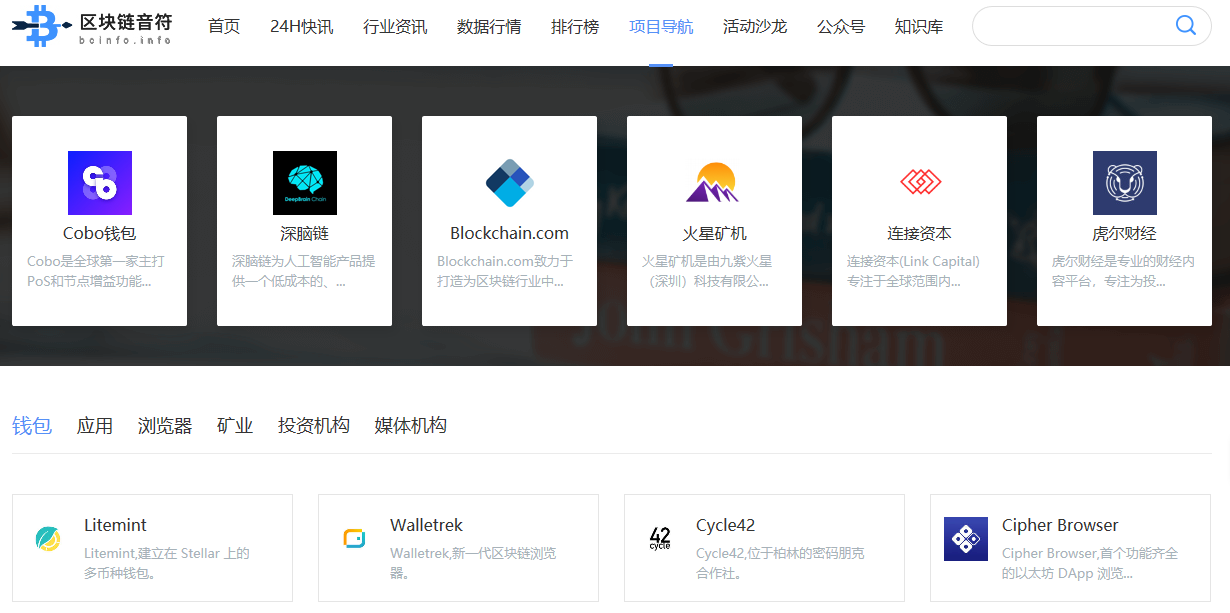Click description '虎尔财经是专业的财经内'
The image size is (1230, 613).
(x=1124, y=262)
